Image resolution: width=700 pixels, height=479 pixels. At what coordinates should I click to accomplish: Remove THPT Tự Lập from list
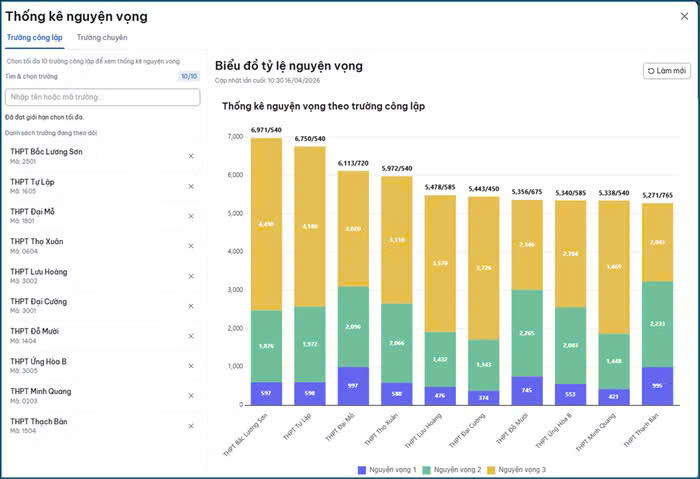pos(191,186)
